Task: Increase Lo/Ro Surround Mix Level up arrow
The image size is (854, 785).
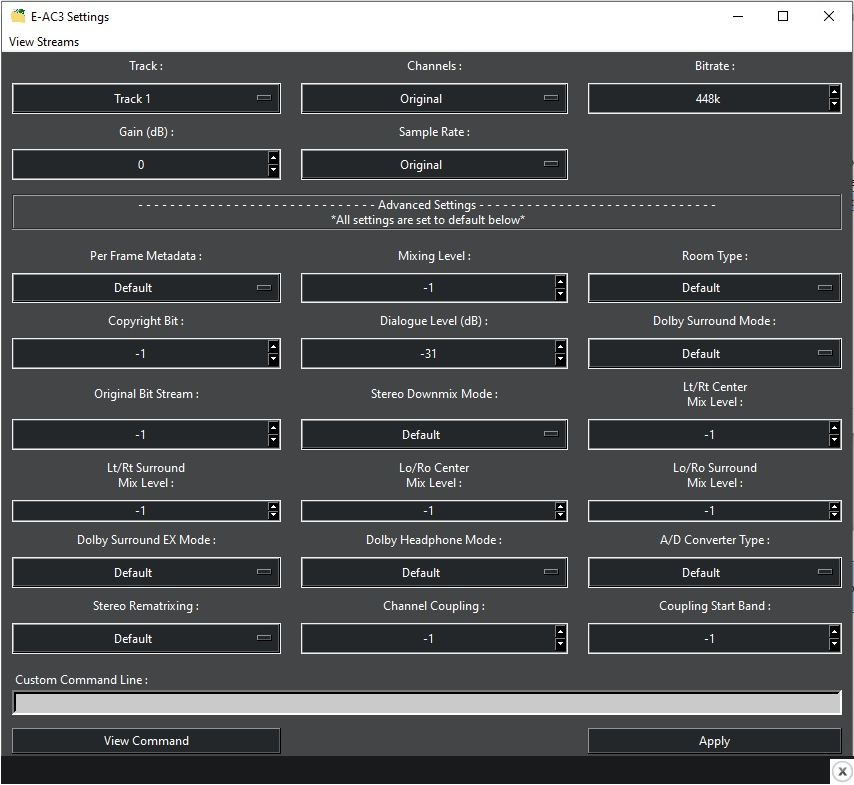Action: [834, 507]
